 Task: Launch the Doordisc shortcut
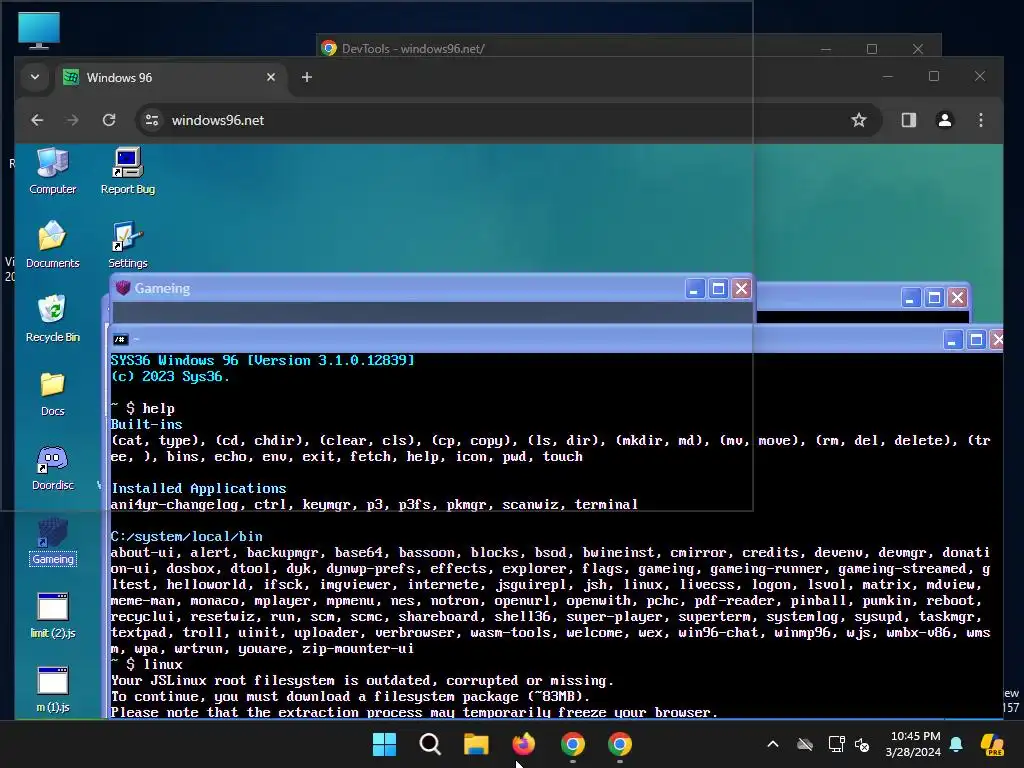pos(52,467)
